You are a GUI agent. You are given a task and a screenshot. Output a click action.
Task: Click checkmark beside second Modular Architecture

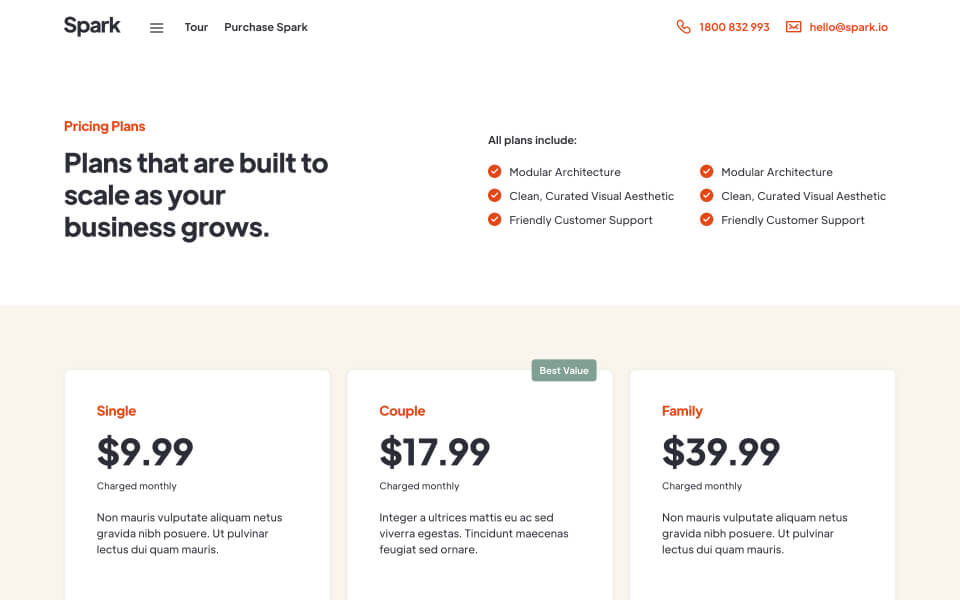[707, 171]
